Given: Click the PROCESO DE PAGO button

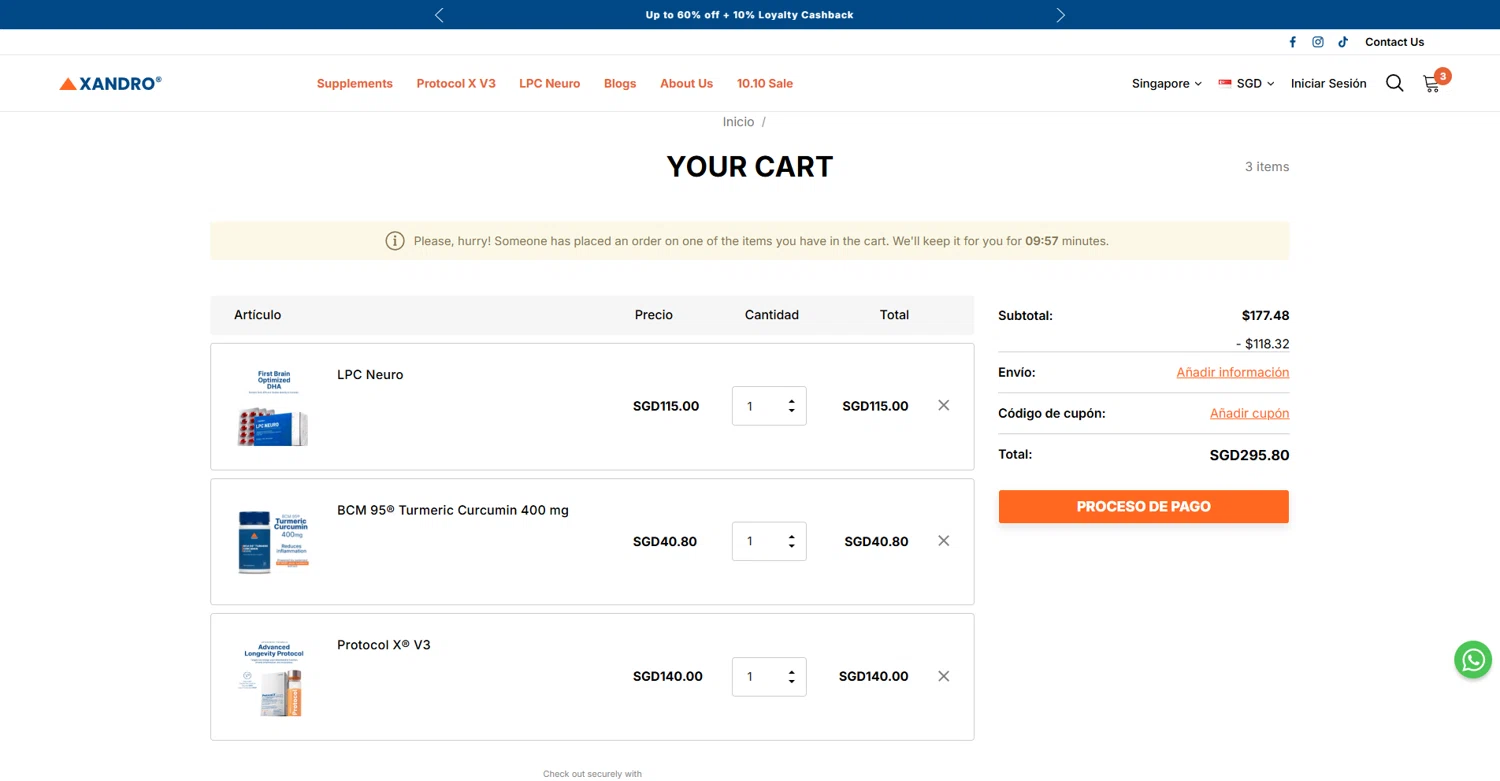Looking at the screenshot, I should click(x=1143, y=506).
